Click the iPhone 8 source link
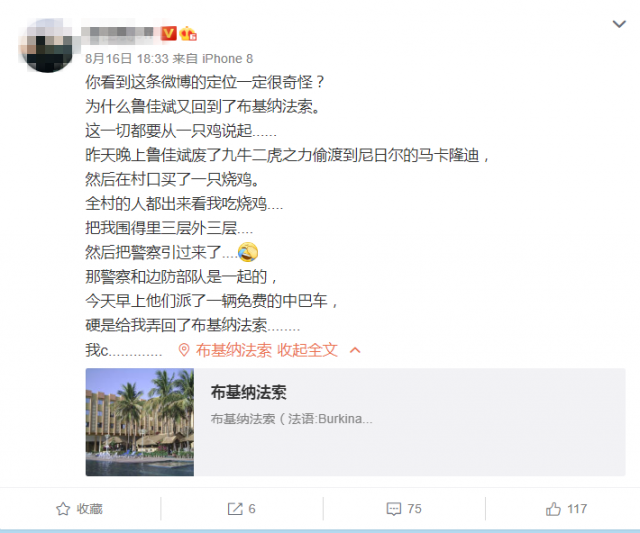The image size is (640, 533). pyautogui.click(x=227, y=59)
